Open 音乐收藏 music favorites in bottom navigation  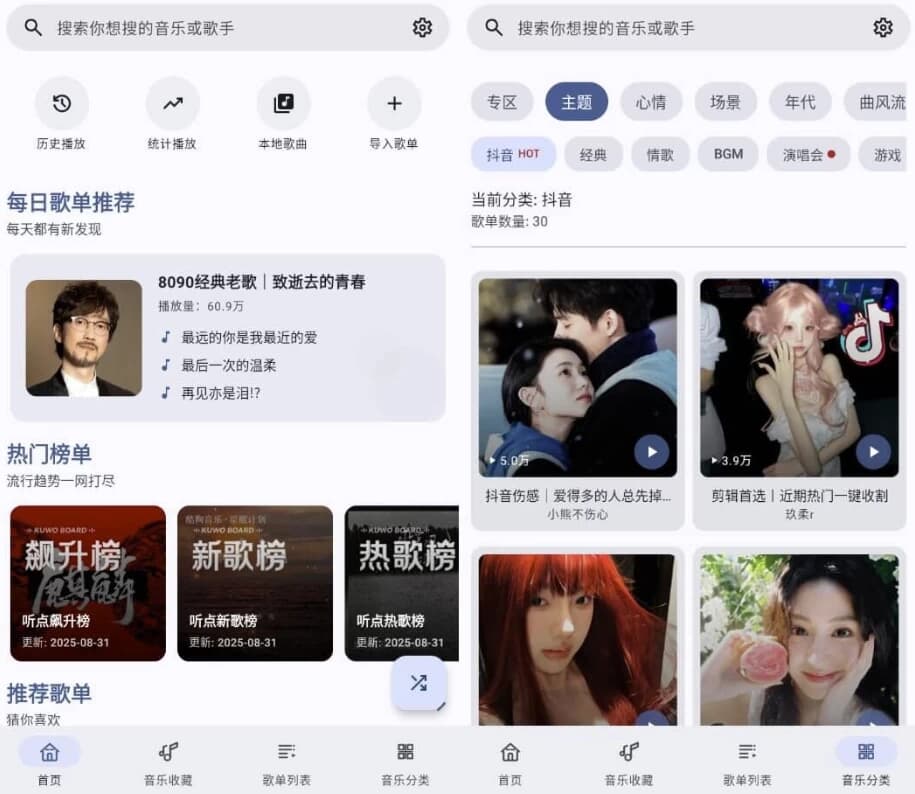tap(168, 760)
